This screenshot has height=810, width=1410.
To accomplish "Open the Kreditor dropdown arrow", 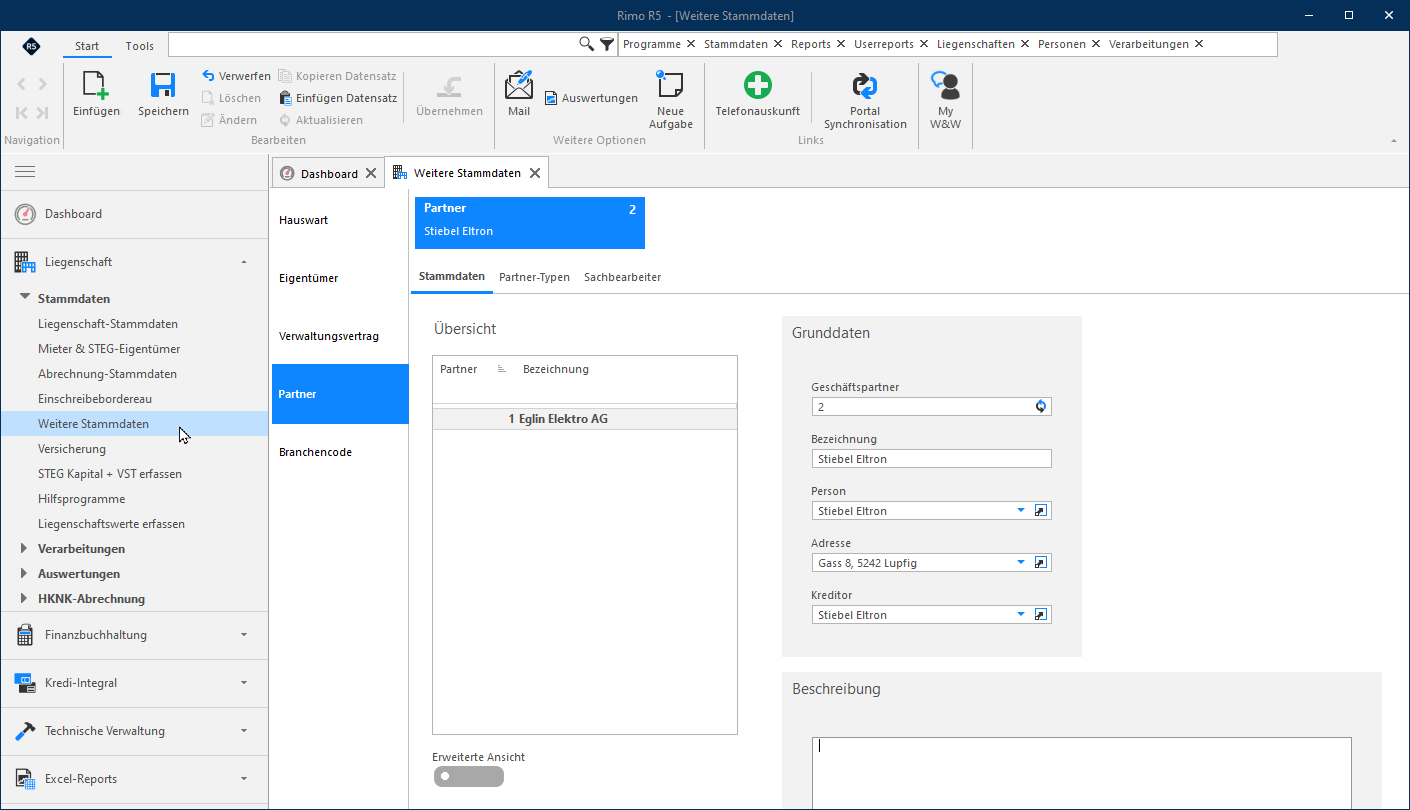I will click(1021, 614).
